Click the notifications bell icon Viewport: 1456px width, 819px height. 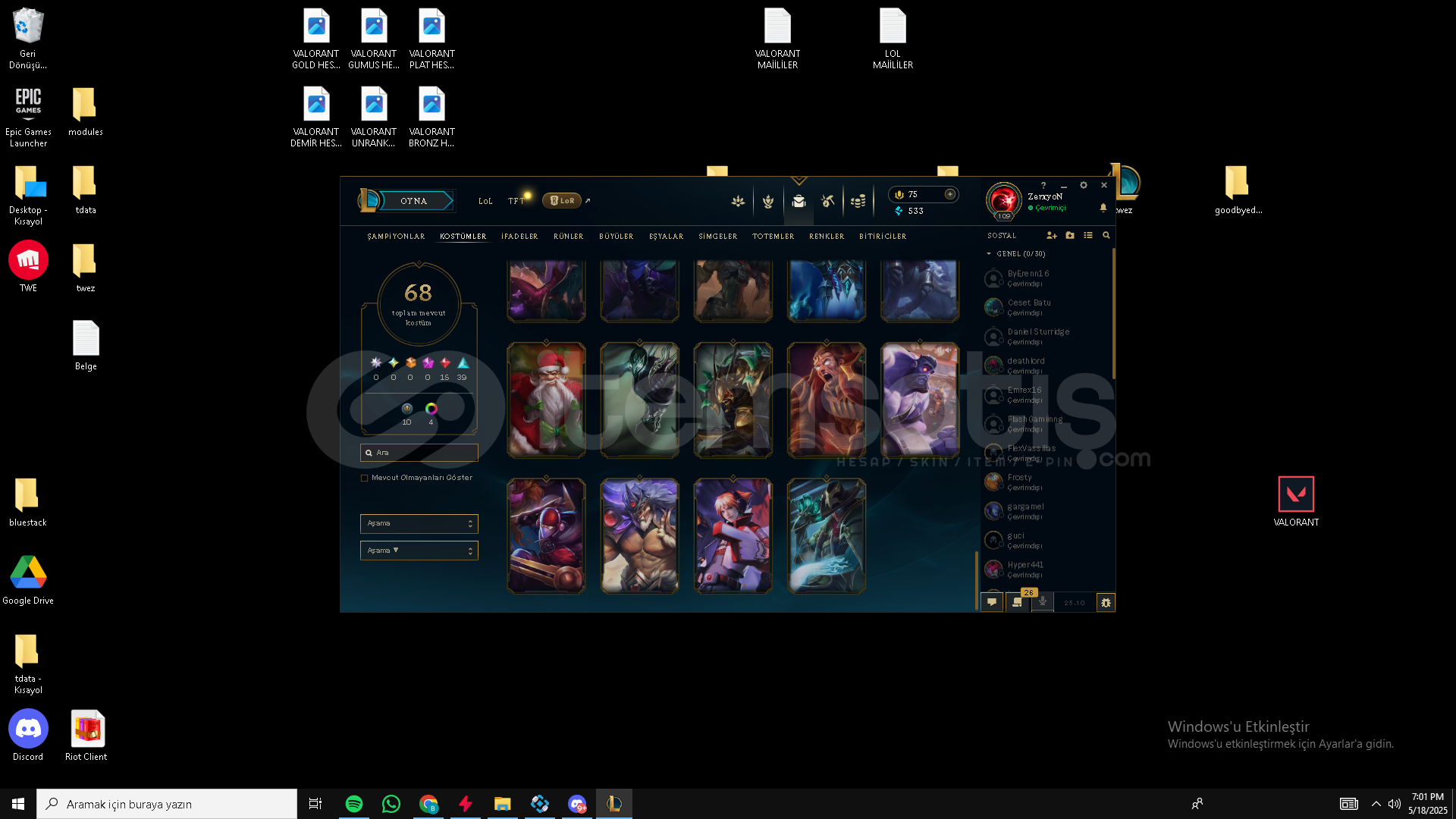tap(1103, 207)
